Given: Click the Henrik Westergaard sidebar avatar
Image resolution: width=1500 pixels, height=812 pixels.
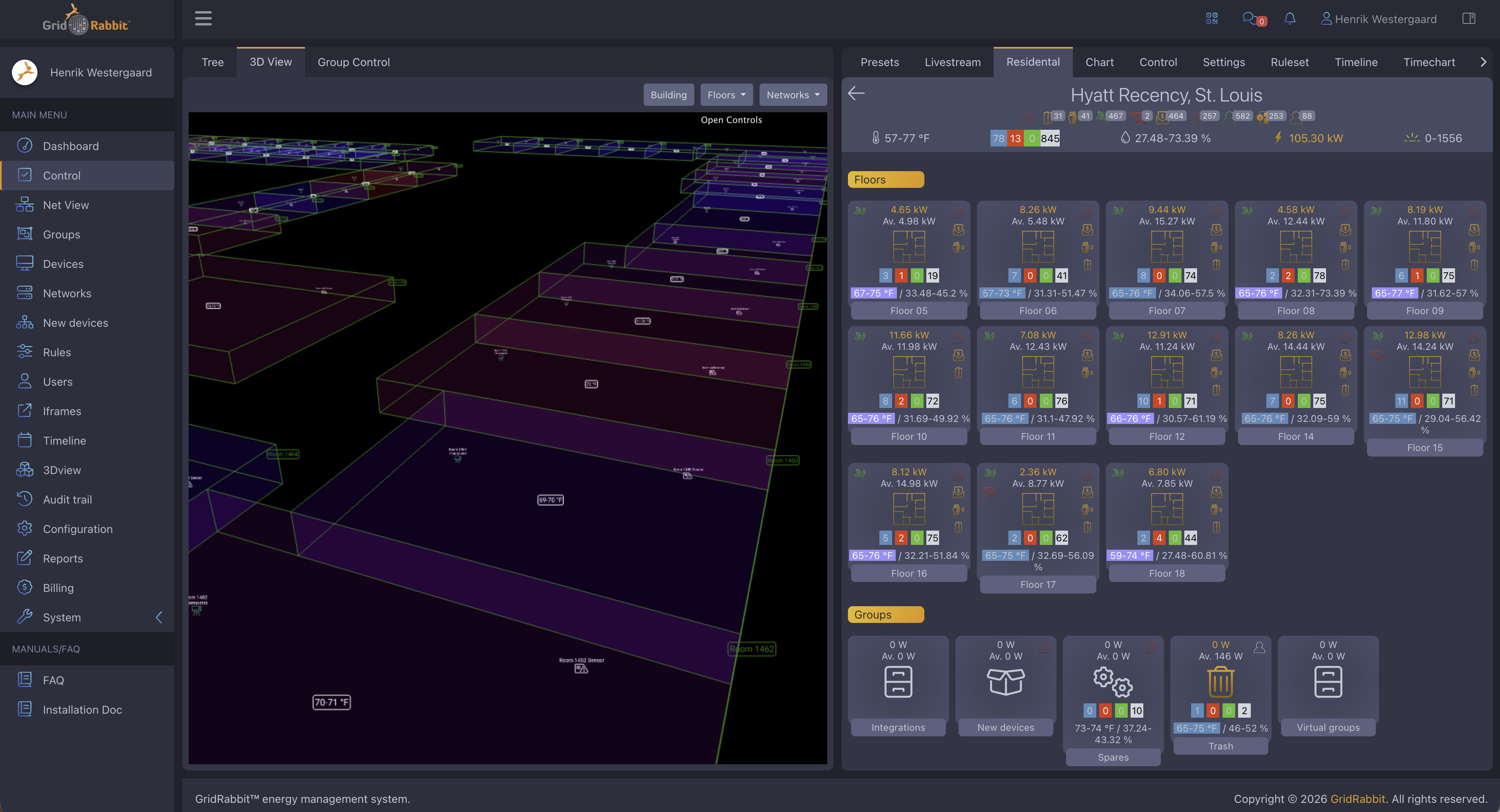Looking at the screenshot, I should pyautogui.click(x=25, y=72).
